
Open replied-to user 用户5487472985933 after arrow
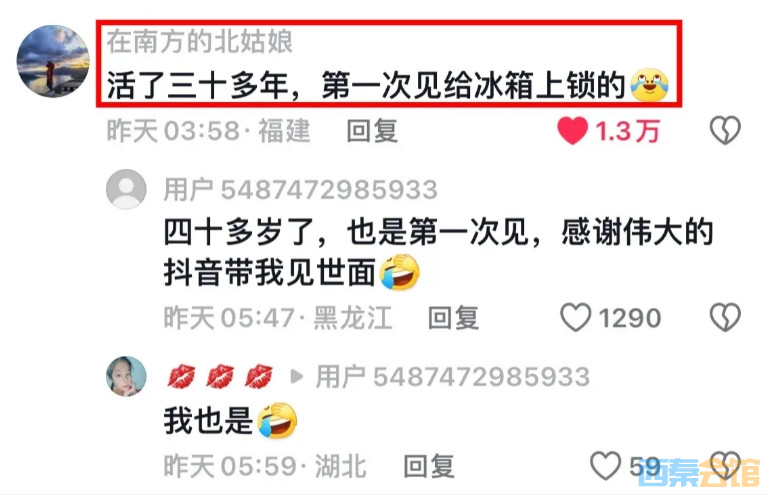click(452, 377)
